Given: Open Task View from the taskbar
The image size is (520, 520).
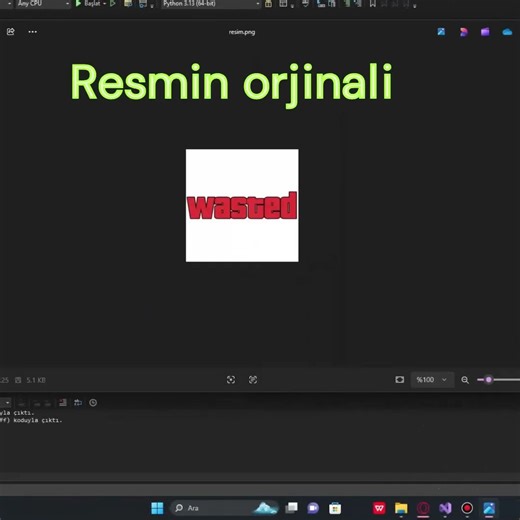Looking at the screenshot, I should tap(292, 508).
